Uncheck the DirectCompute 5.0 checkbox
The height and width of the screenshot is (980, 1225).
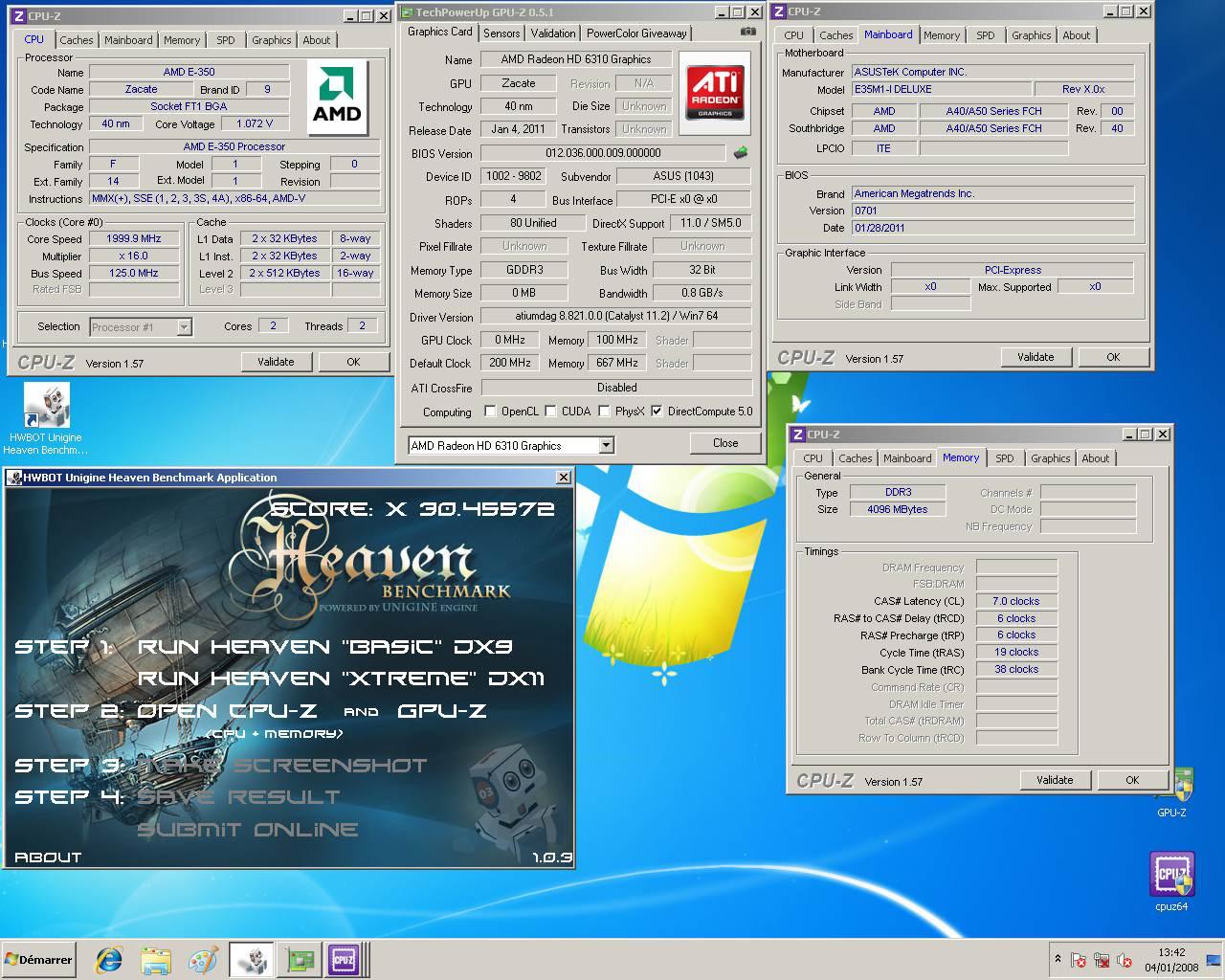click(657, 412)
